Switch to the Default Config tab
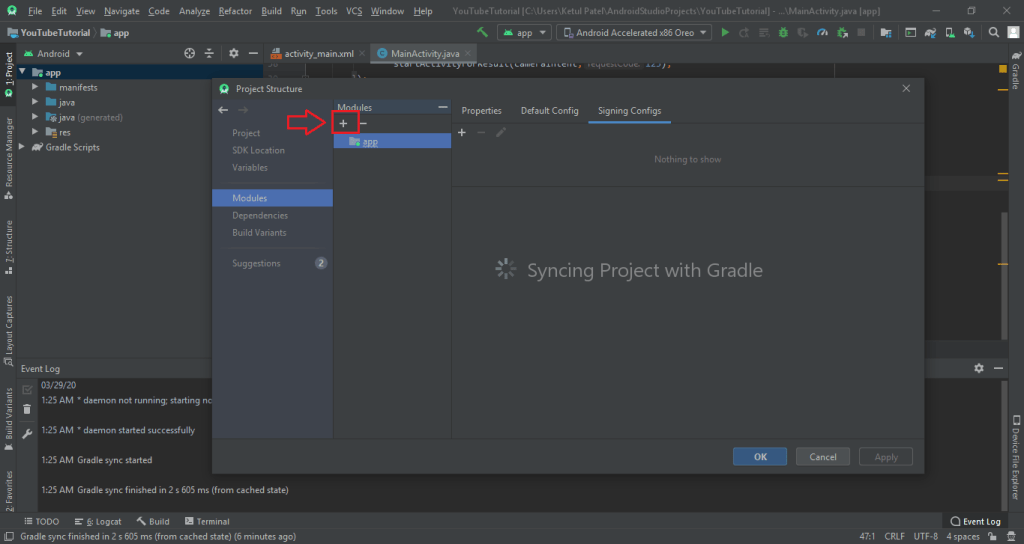Image resolution: width=1024 pixels, height=544 pixels. coord(549,110)
